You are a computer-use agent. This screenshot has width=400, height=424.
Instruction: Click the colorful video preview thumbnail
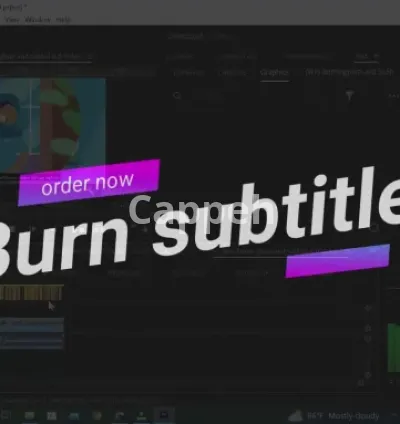click(x=53, y=125)
